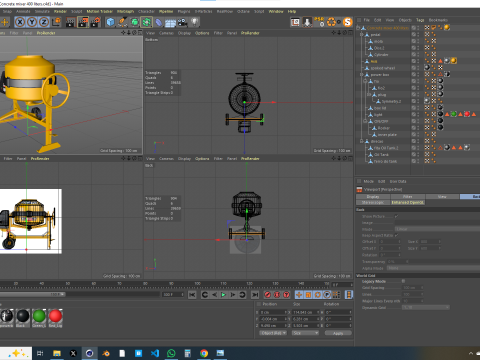The image size is (480, 360).
Task: Go to end of animation
Action: (x=255, y=295)
